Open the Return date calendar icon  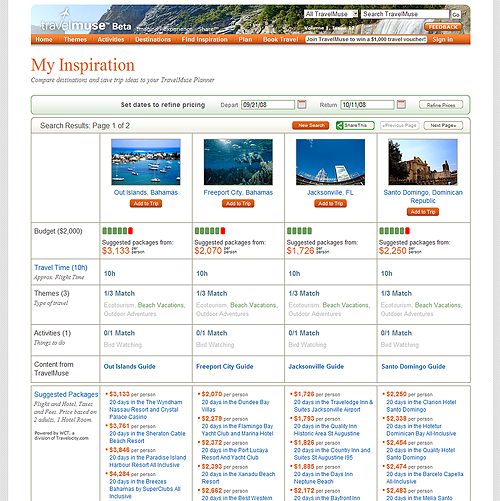(x=401, y=104)
